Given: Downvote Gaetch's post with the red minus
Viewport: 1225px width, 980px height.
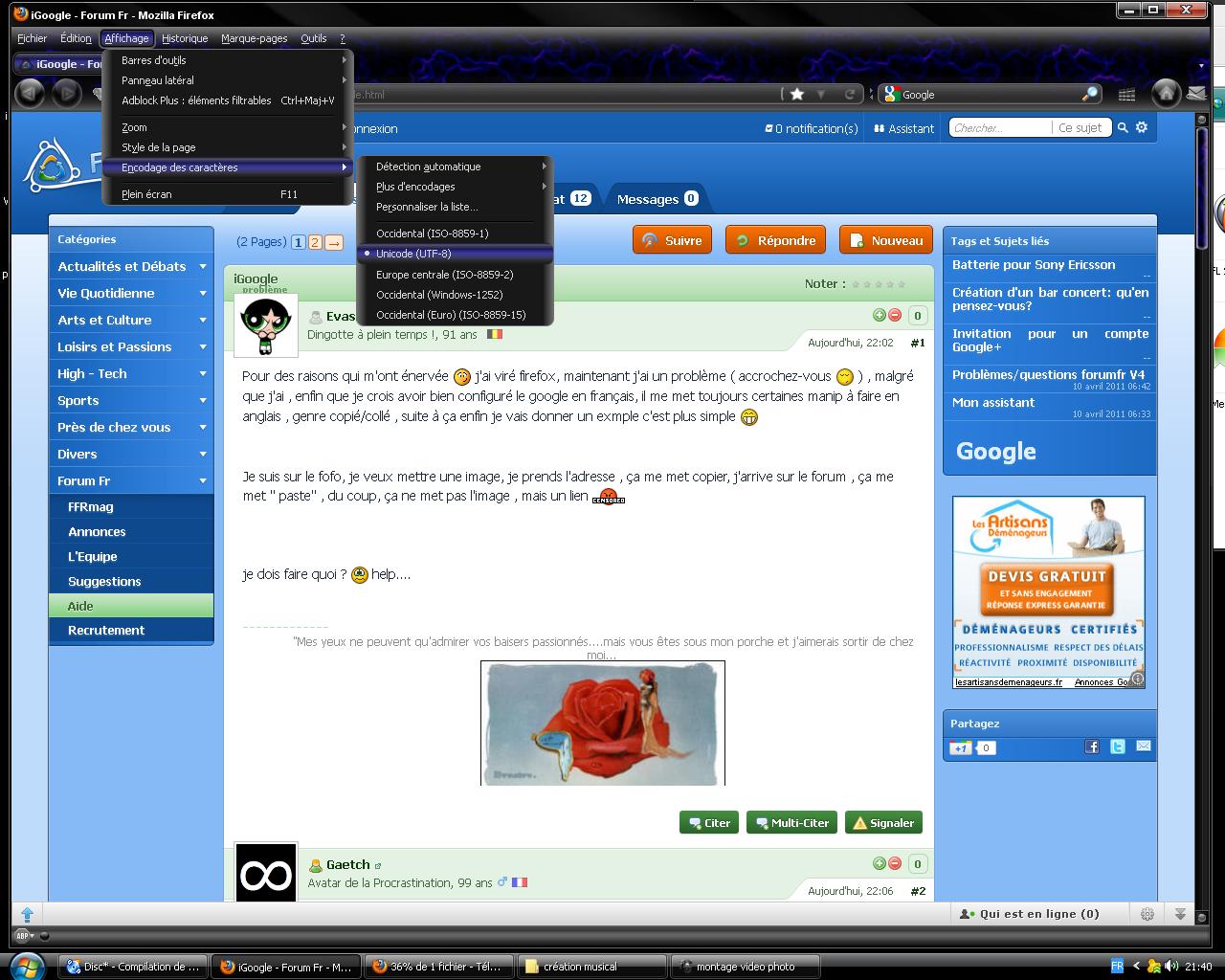Looking at the screenshot, I should [895, 863].
